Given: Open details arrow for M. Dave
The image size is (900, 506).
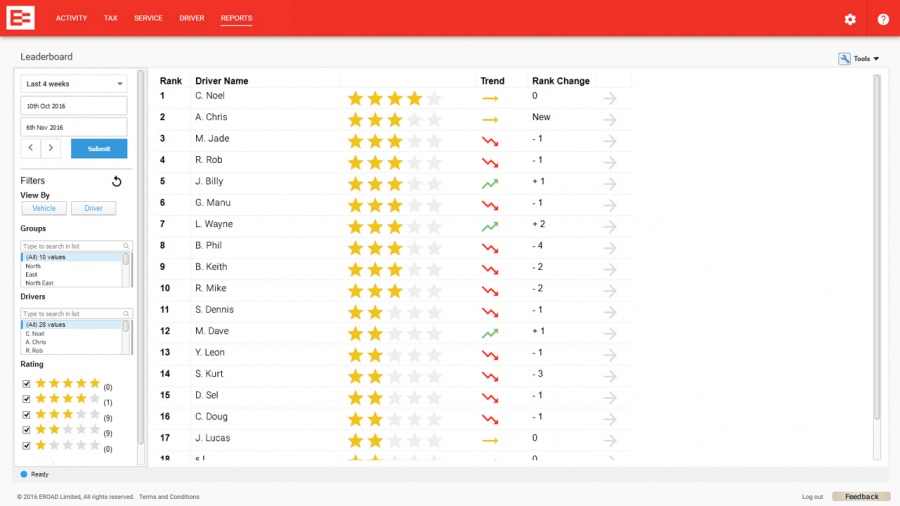Looking at the screenshot, I should 610,333.
